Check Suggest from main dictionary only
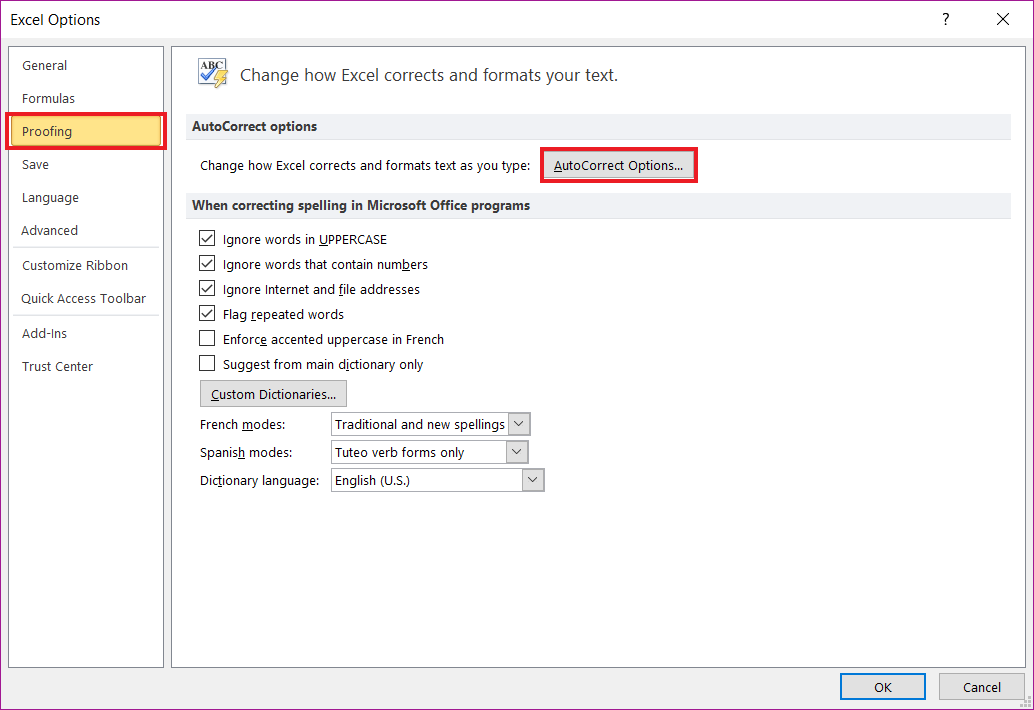This screenshot has height=710, width=1034. click(207, 363)
